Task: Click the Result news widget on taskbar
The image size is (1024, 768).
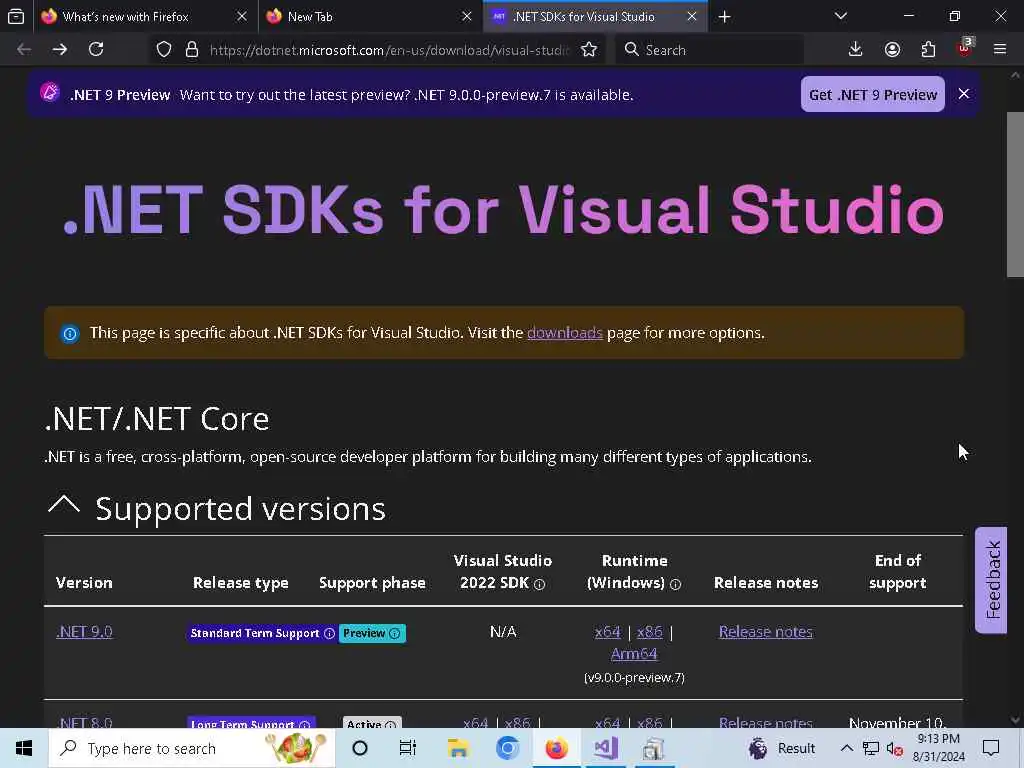Action: (782, 748)
